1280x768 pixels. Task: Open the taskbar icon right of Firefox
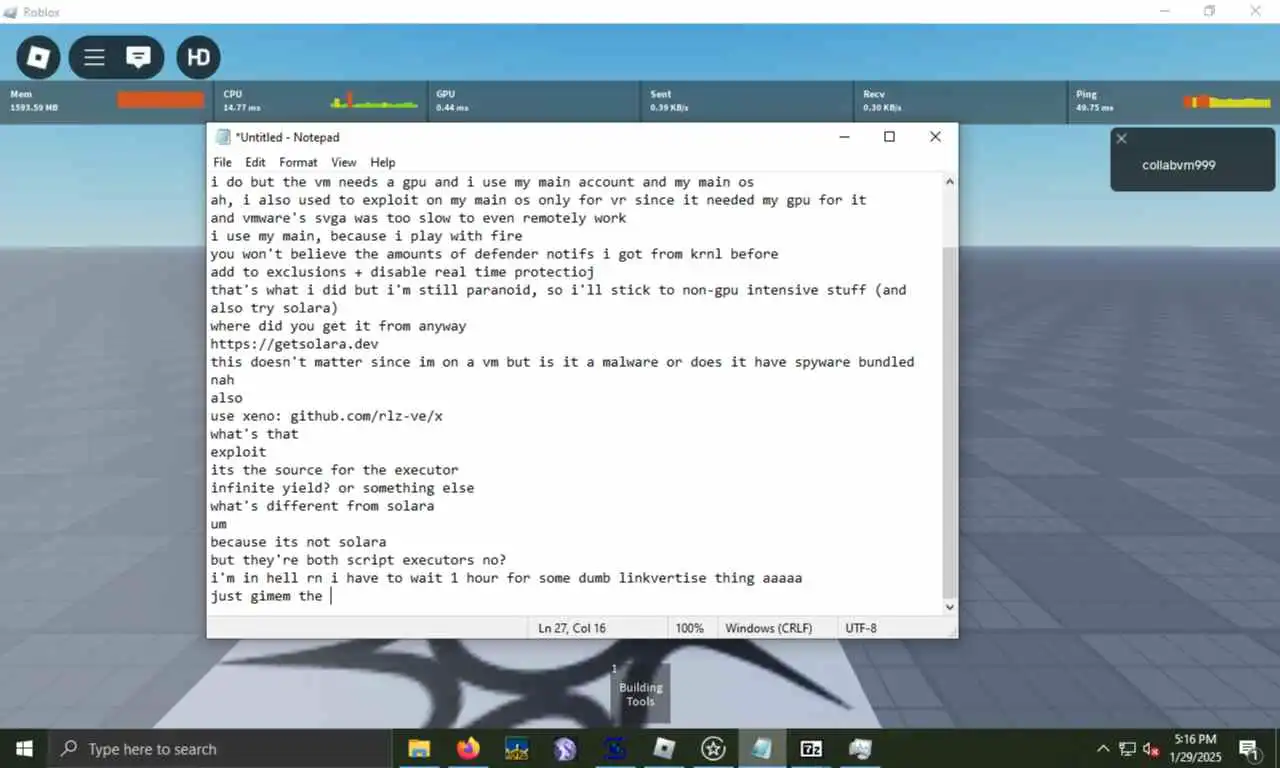point(517,748)
